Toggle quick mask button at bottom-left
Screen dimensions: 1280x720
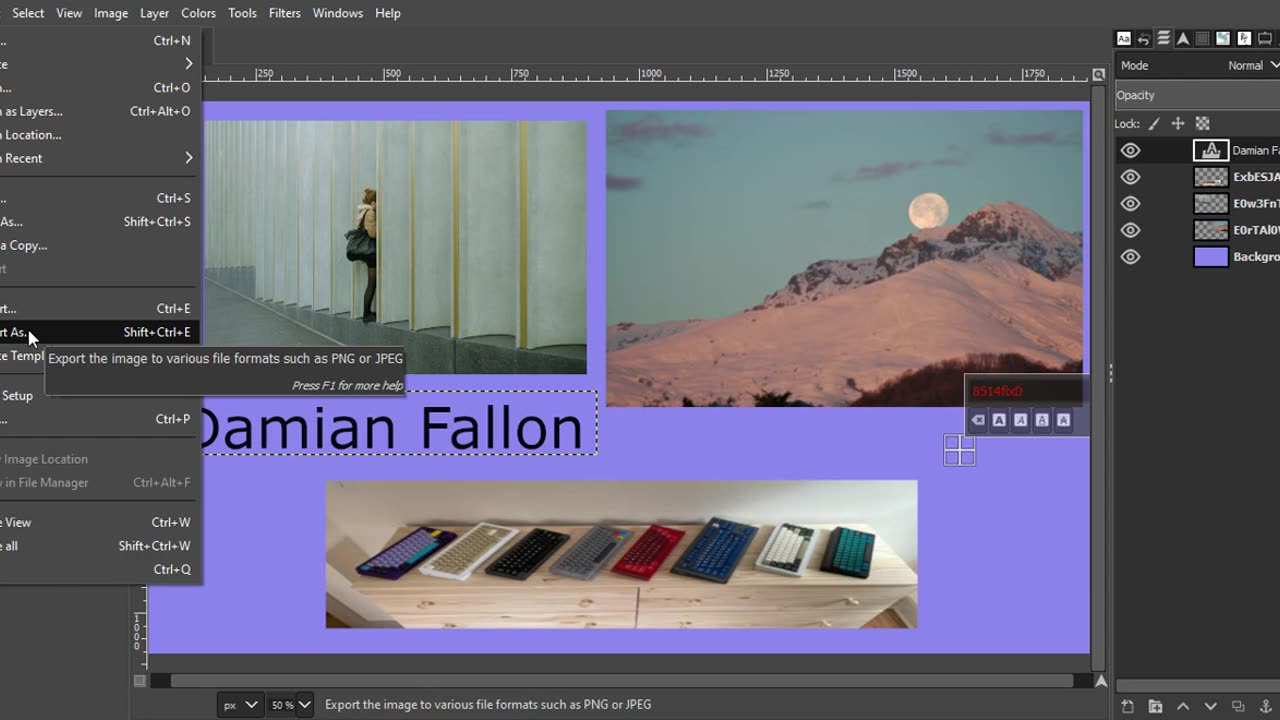pos(139,681)
